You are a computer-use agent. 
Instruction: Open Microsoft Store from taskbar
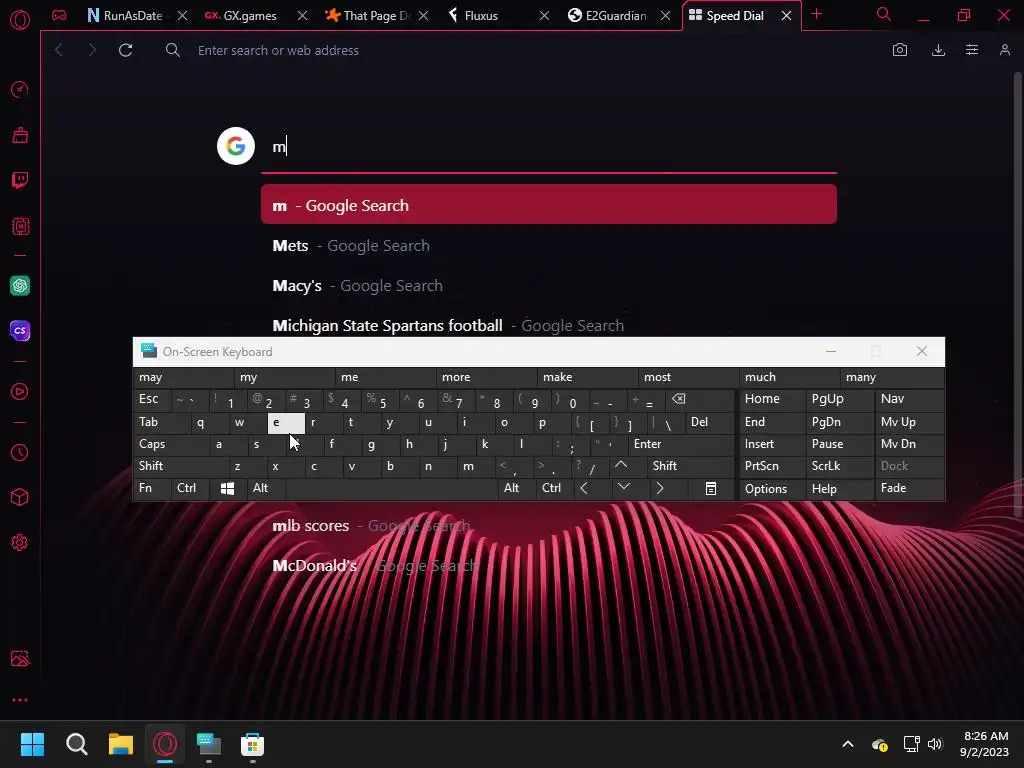[x=252, y=744]
